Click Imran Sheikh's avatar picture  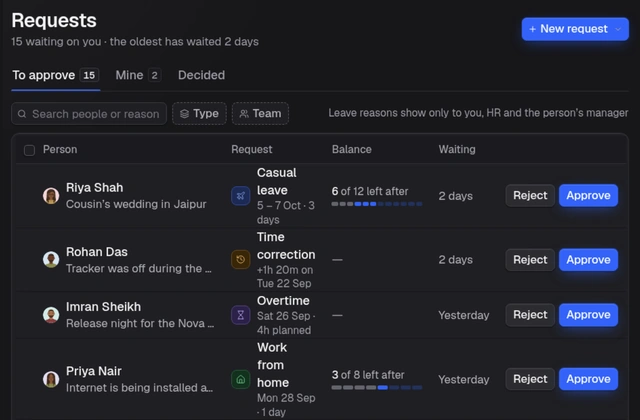[x=51, y=315]
